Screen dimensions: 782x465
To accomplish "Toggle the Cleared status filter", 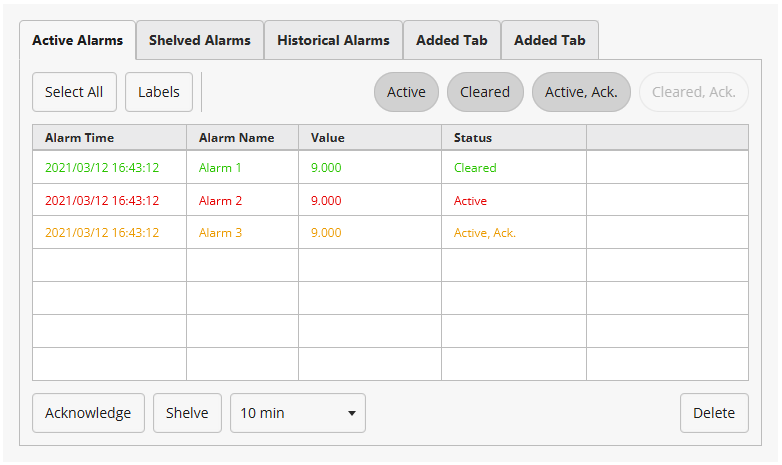I will [x=485, y=92].
